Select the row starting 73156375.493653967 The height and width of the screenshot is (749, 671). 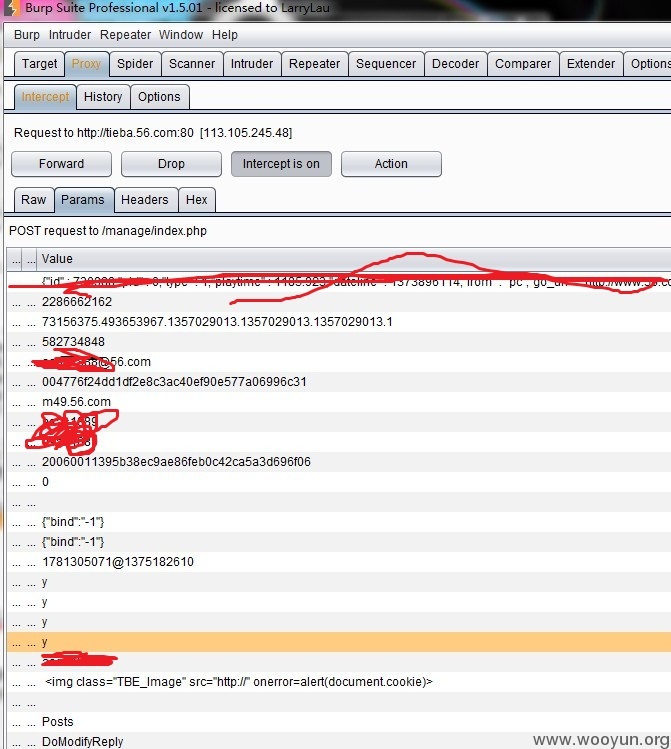[x=339, y=322]
